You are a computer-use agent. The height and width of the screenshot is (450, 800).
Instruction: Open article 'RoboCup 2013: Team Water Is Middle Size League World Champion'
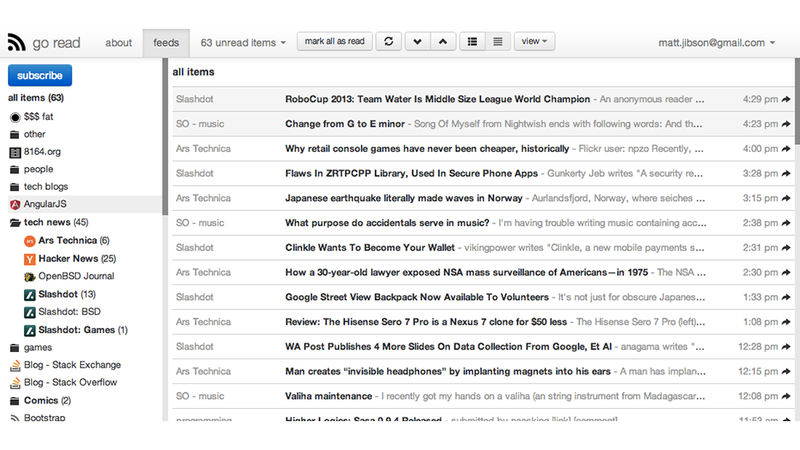(x=437, y=99)
